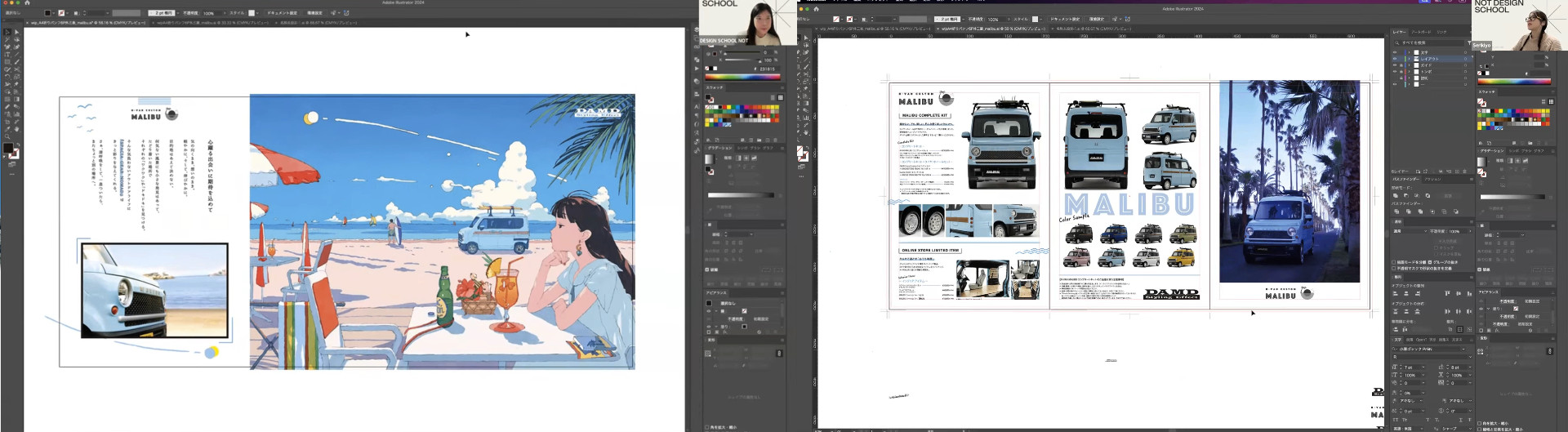Toggle 角を拡大・縮小 checkbox in middle panel

707,427
